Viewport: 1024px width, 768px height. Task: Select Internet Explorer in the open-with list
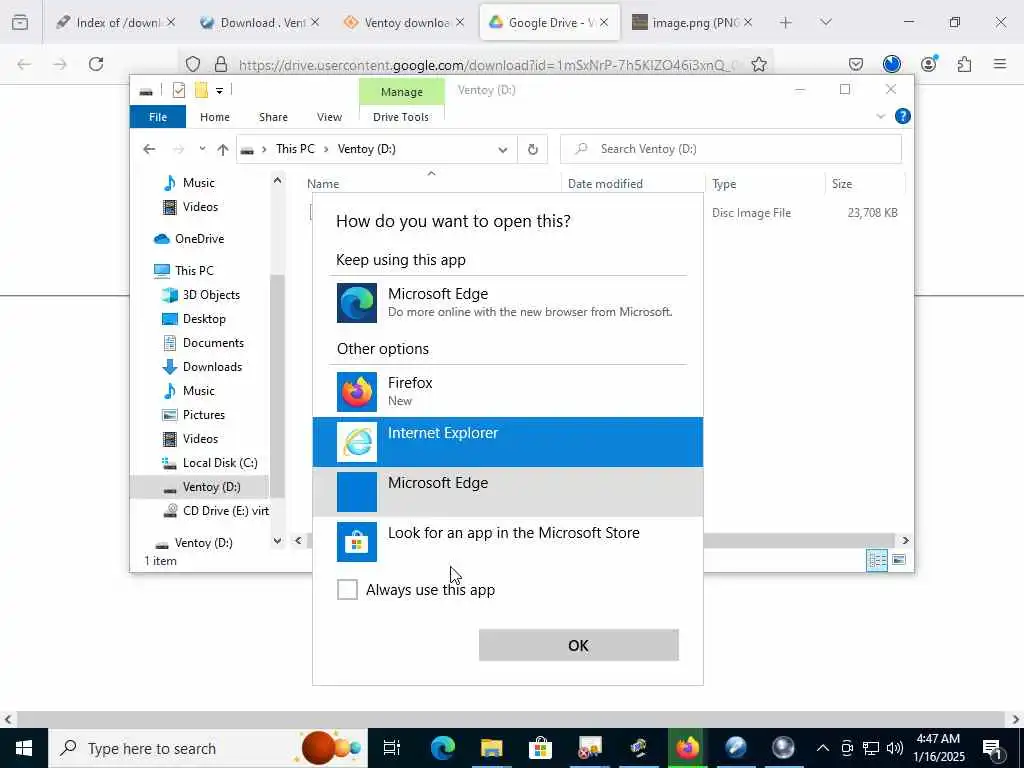click(x=507, y=442)
